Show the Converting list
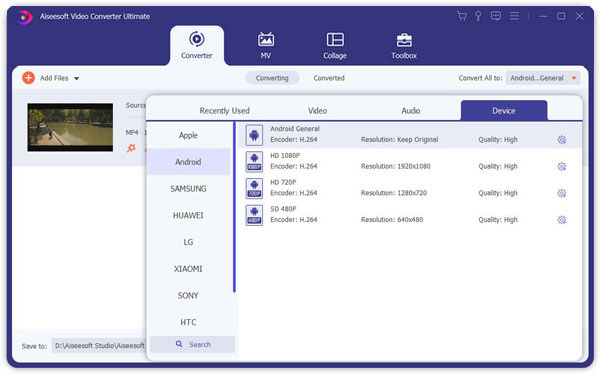Screen dimensions: 600x374 coord(272,78)
